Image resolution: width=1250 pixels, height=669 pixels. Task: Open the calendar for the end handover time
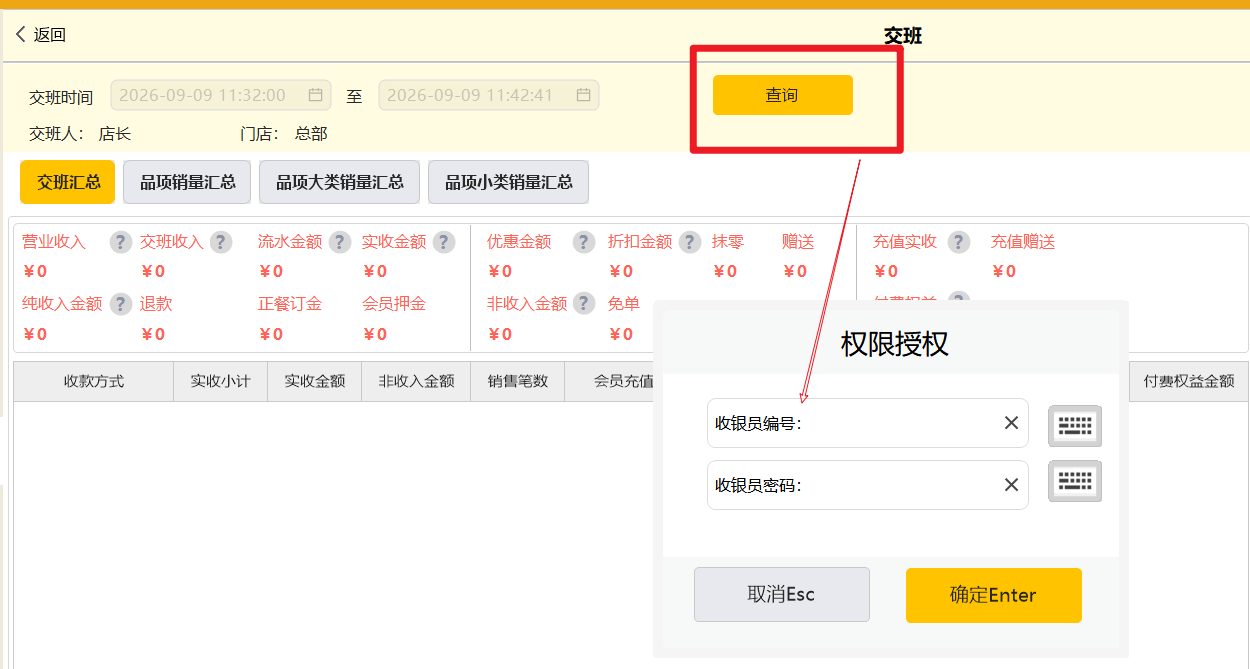click(583, 95)
